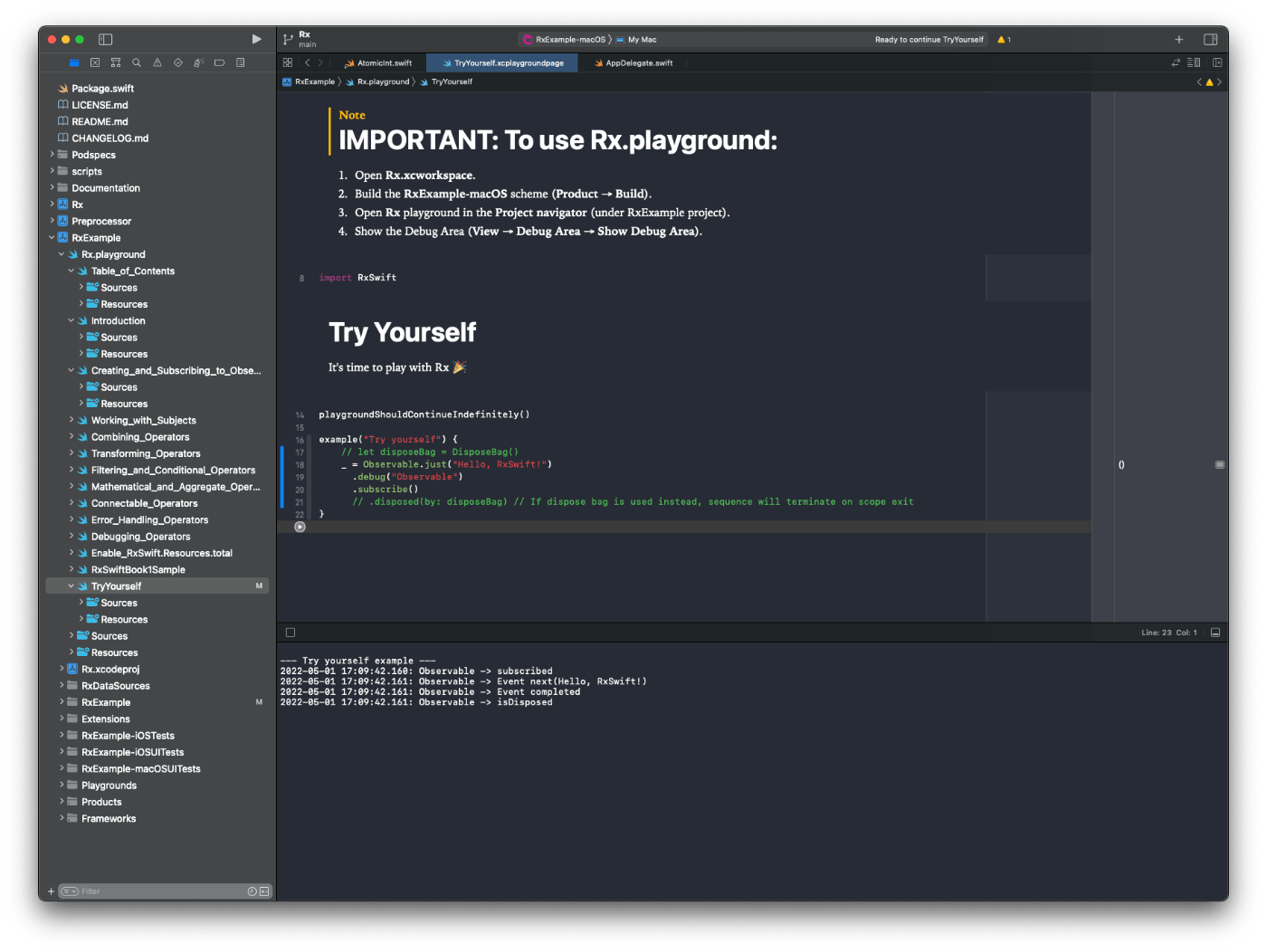Toggle the console pane bottom-right button
1267x952 pixels.
point(1215,633)
